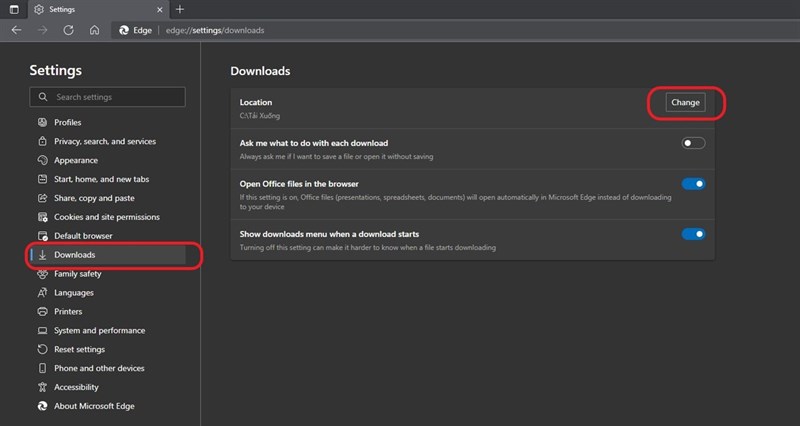The image size is (800, 426).
Task: Close the Settings tab
Action: click(x=160, y=10)
